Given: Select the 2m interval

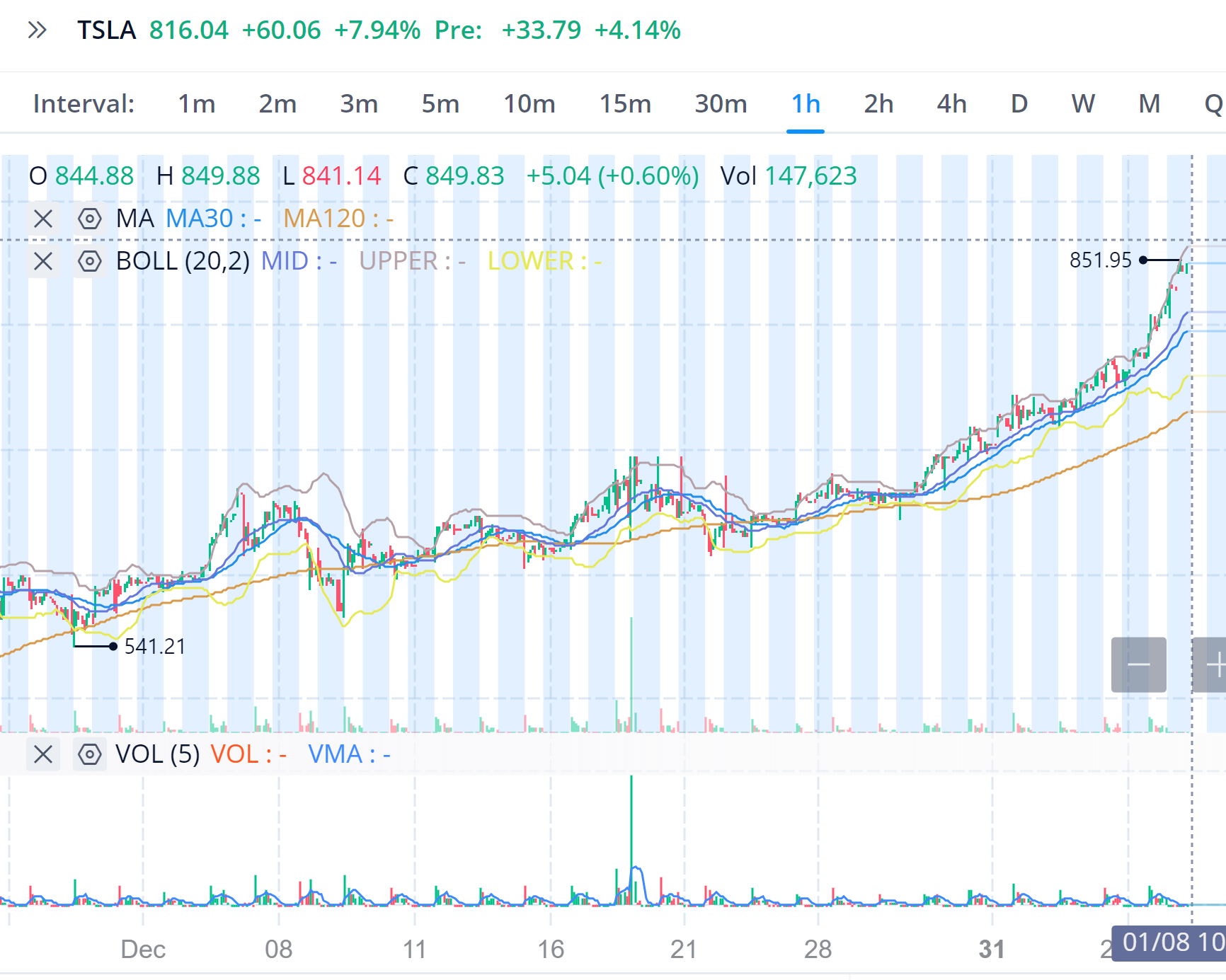Looking at the screenshot, I should (277, 104).
